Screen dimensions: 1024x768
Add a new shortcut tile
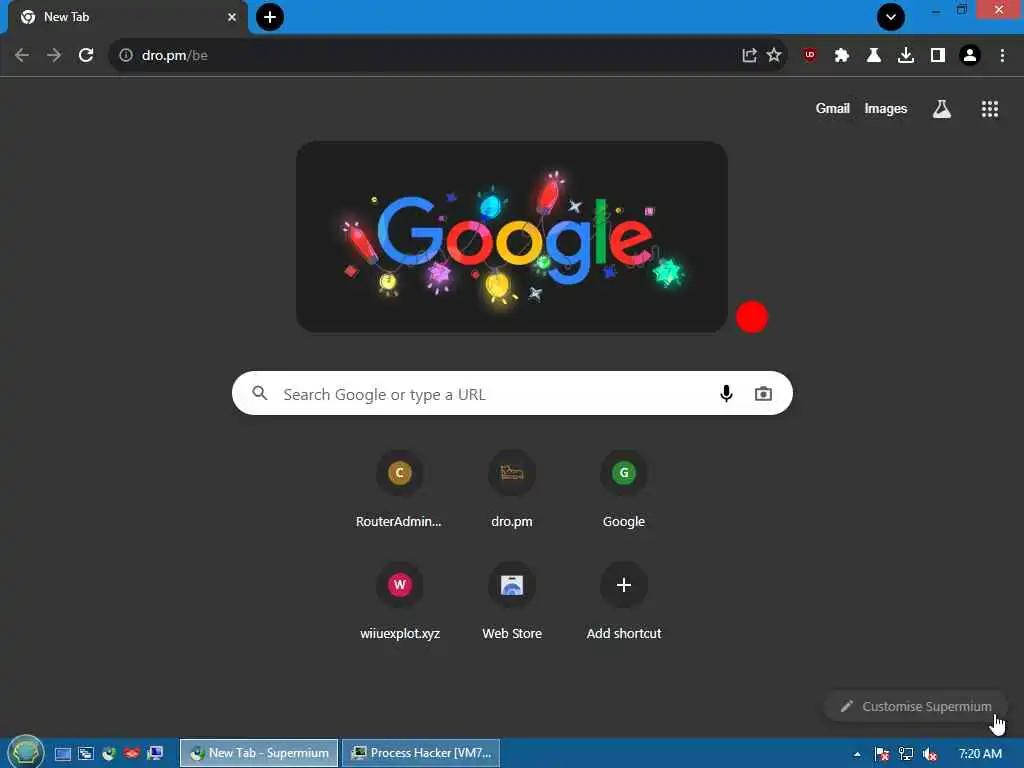pyautogui.click(x=624, y=602)
